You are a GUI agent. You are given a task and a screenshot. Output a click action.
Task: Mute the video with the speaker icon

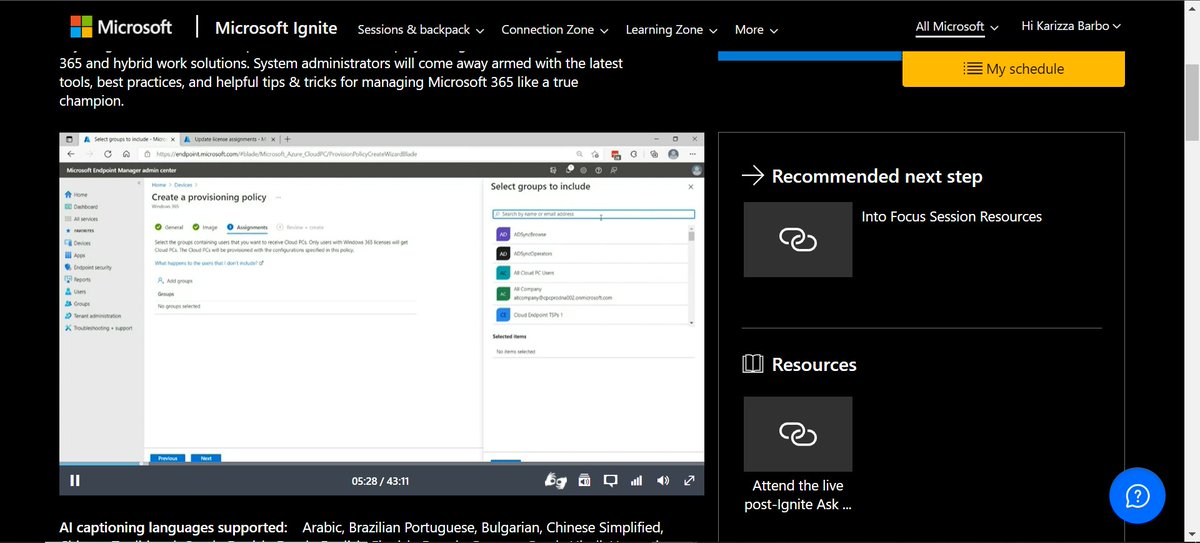662,481
